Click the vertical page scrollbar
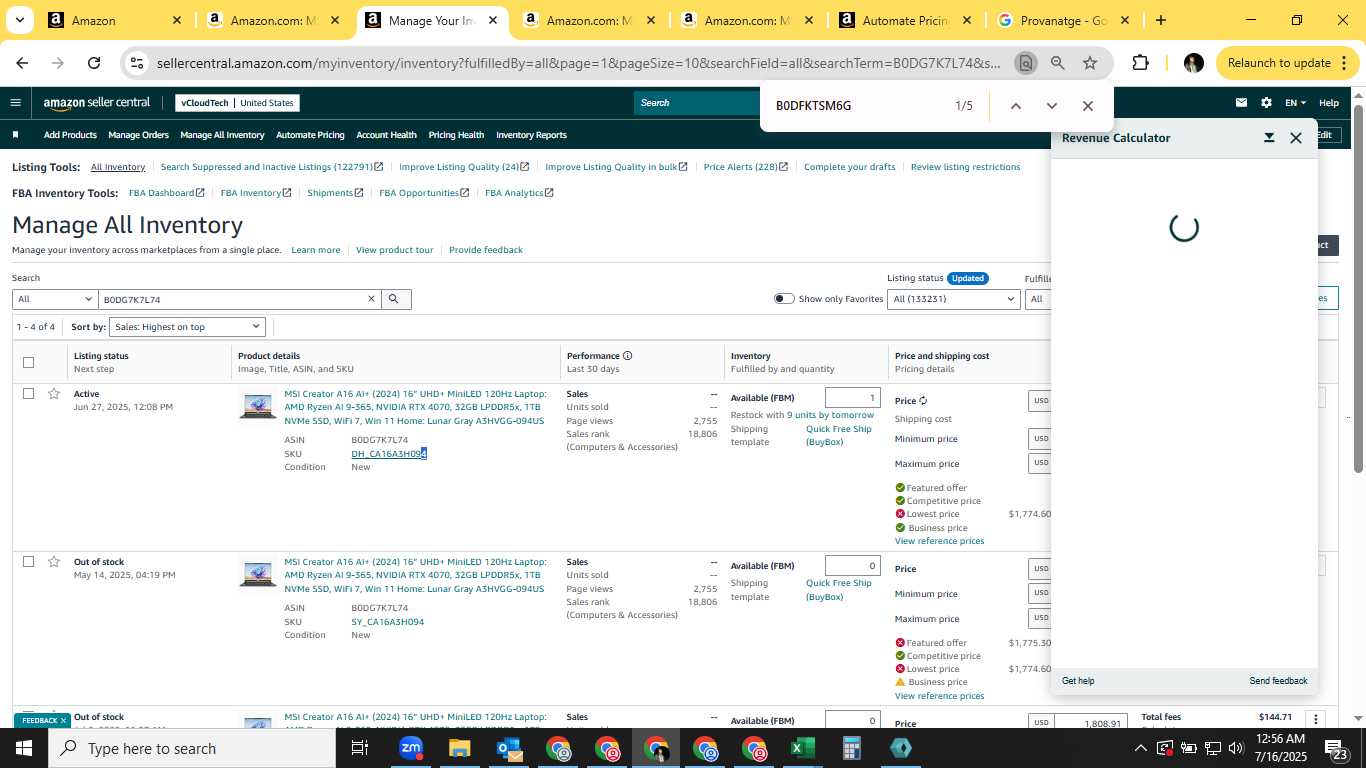Image resolution: width=1366 pixels, height=768 pixels. (1358, 290)
